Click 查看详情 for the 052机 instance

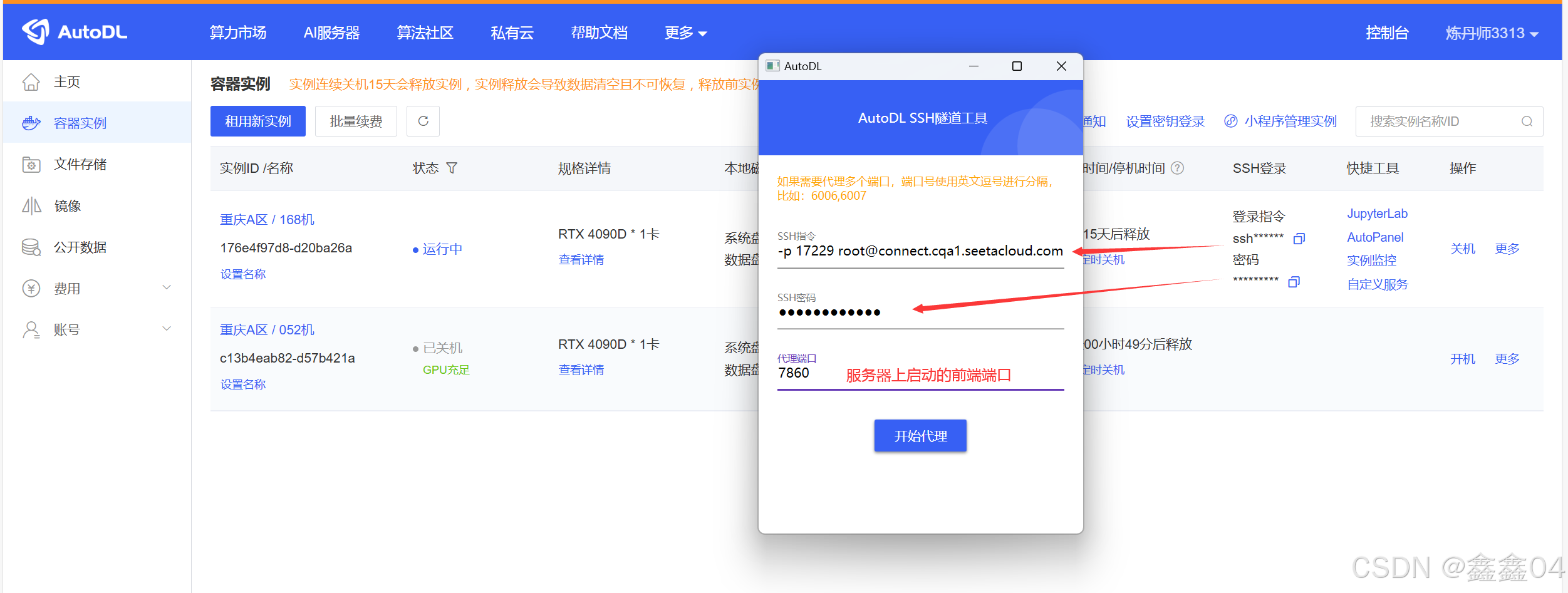tap(581, 369)
